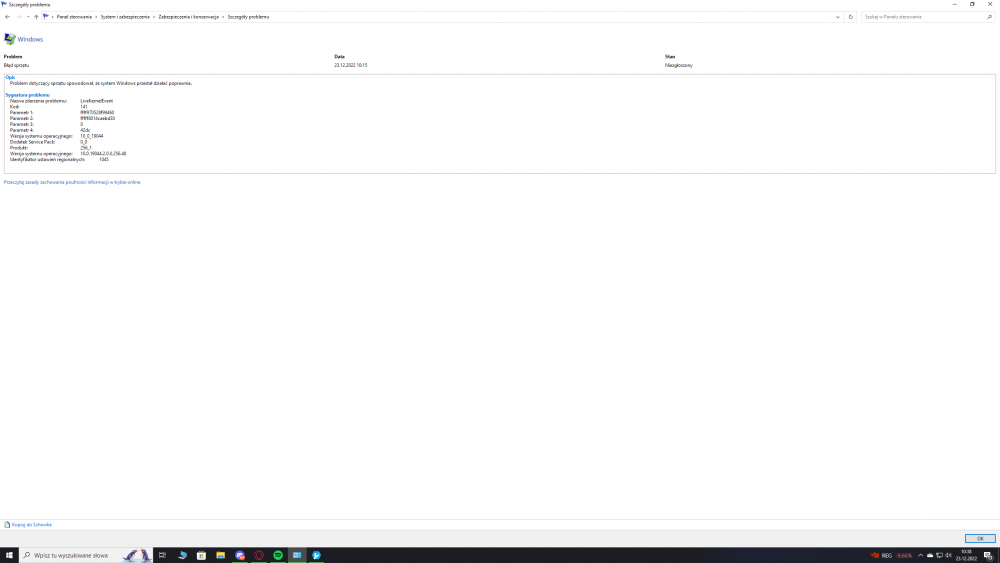Open the notification center icon

(x=988, y=555)
